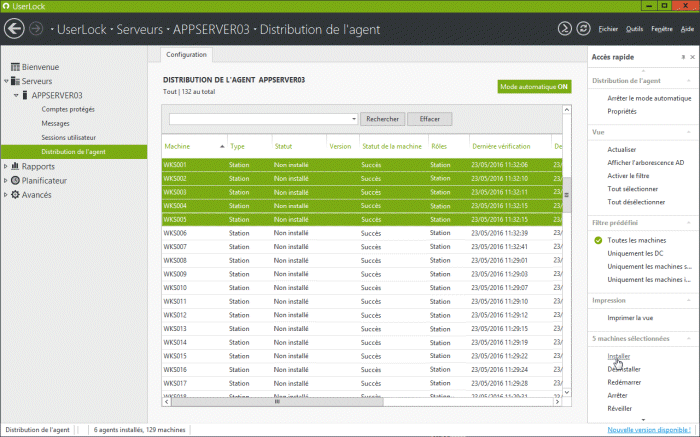
Task: Open the Aide menu
Action: point(687,29)
